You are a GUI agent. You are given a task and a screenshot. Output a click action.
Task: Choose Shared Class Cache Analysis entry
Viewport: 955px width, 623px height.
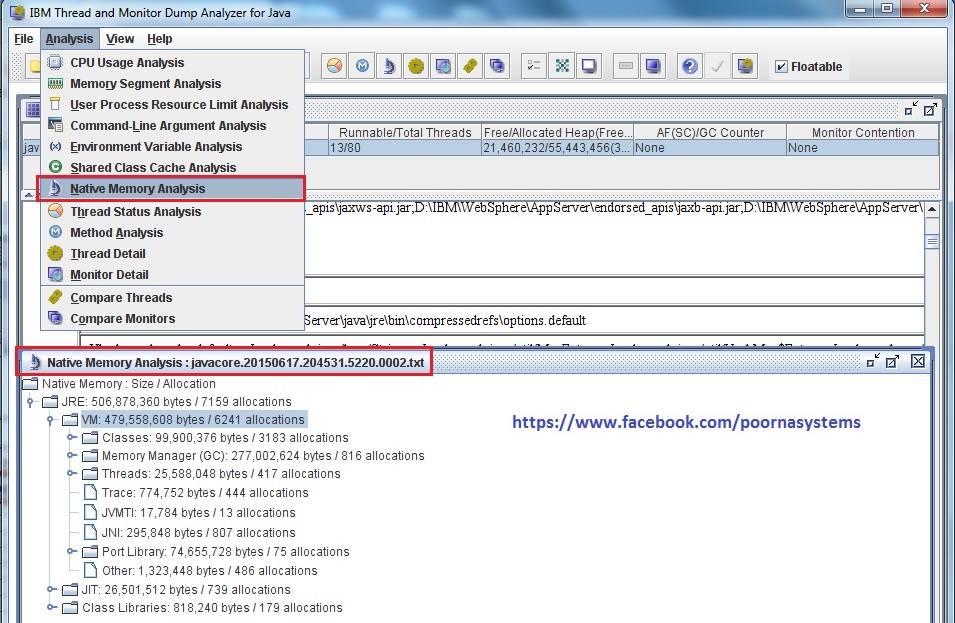pos(172,167)
